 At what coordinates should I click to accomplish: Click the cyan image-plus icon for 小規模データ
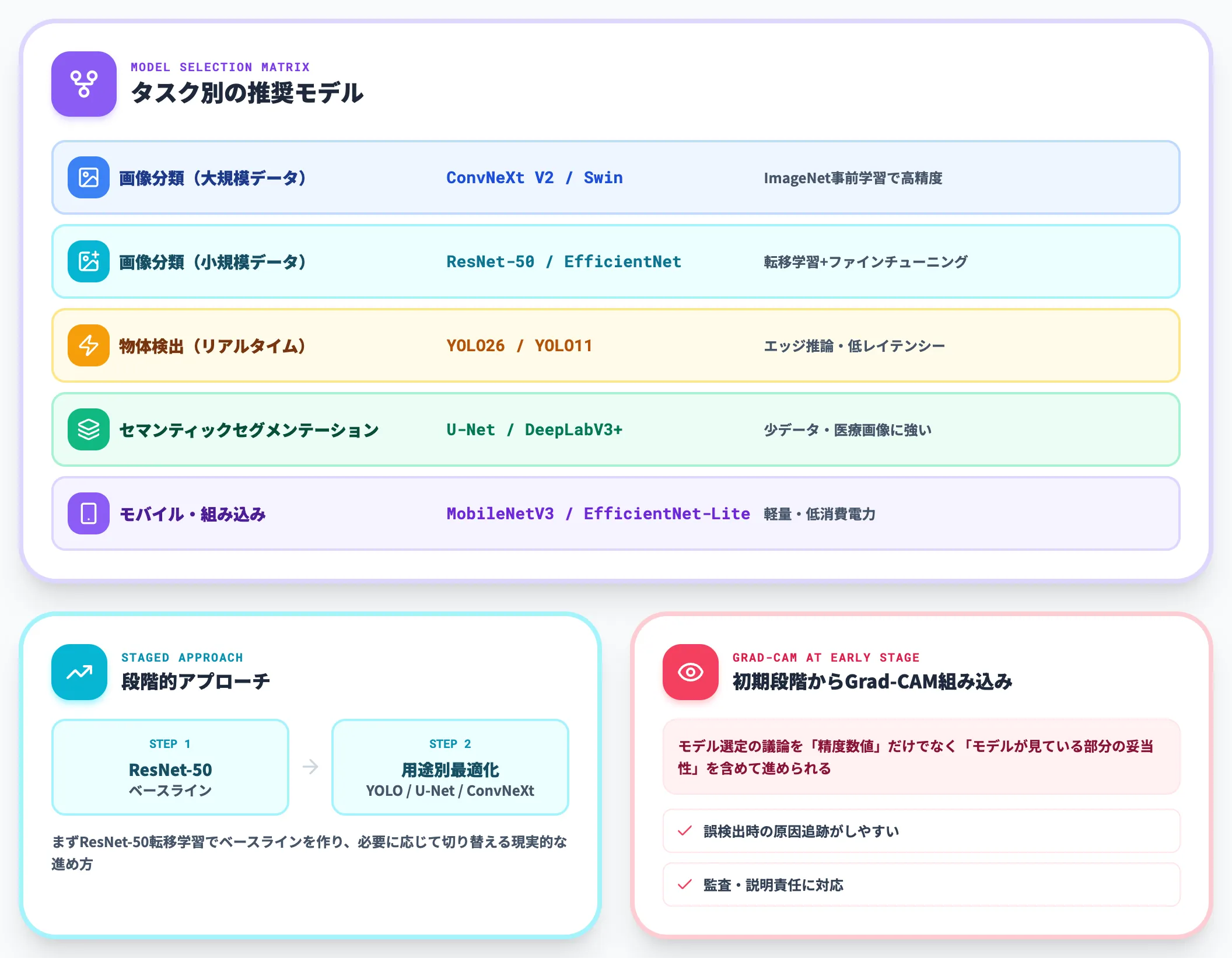pos(89,261)
